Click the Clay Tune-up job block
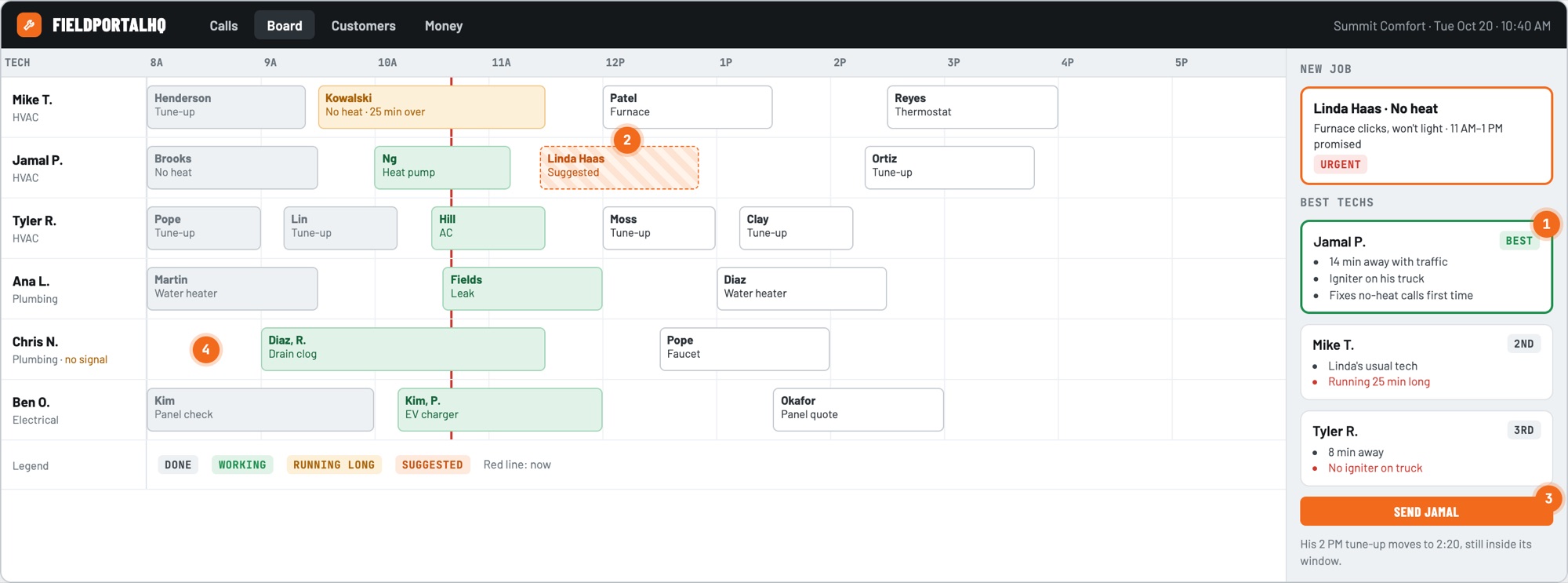1568x583 pixels. pos(796,228)
